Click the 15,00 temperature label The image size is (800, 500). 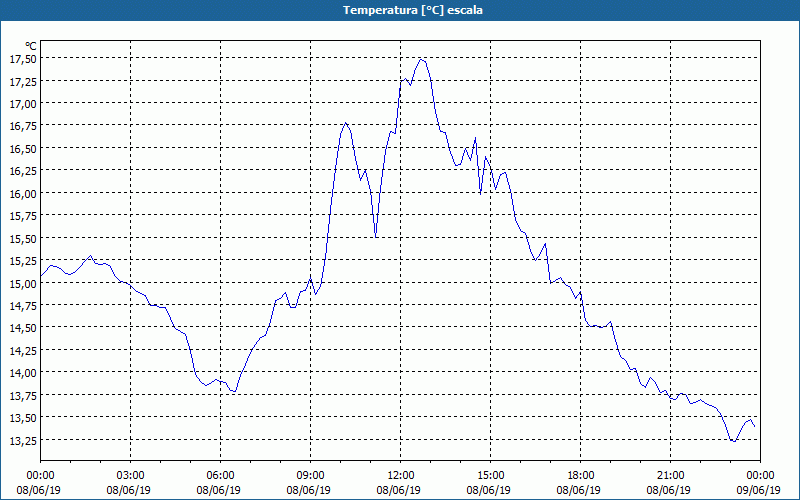coord(23,283)
